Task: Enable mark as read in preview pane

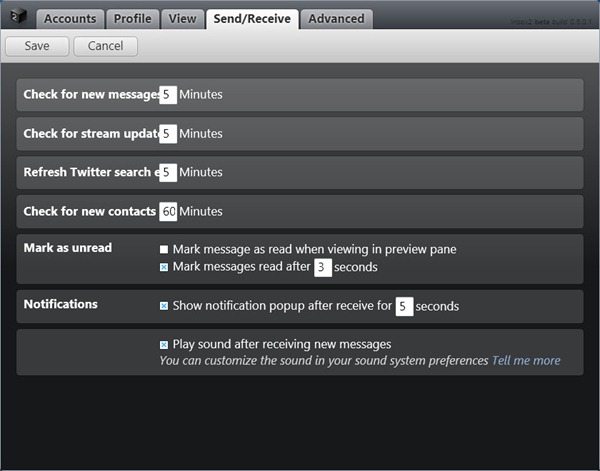Action: [x=164, y=249]
